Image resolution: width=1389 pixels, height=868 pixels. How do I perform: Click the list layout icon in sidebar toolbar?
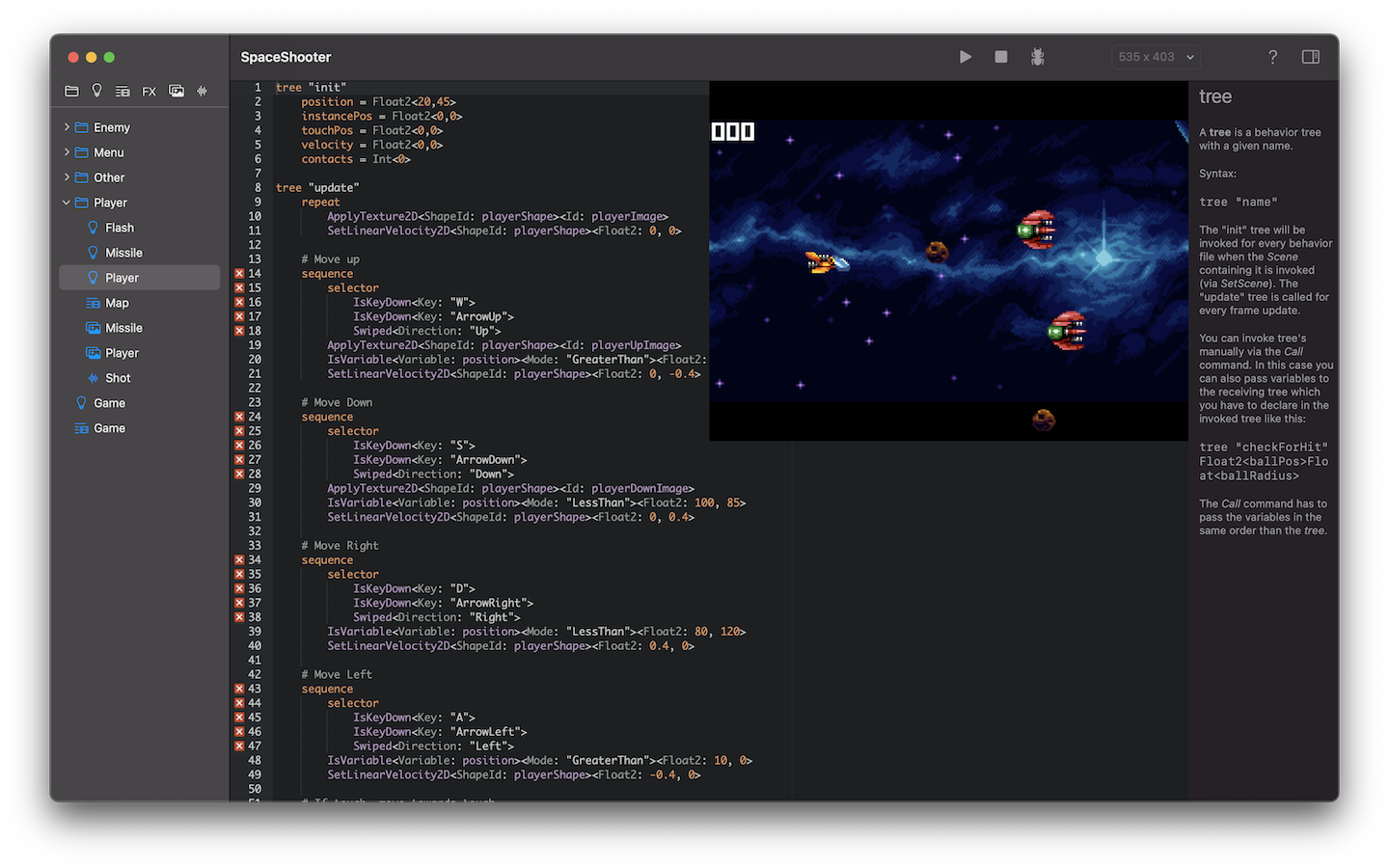point(123,92)
